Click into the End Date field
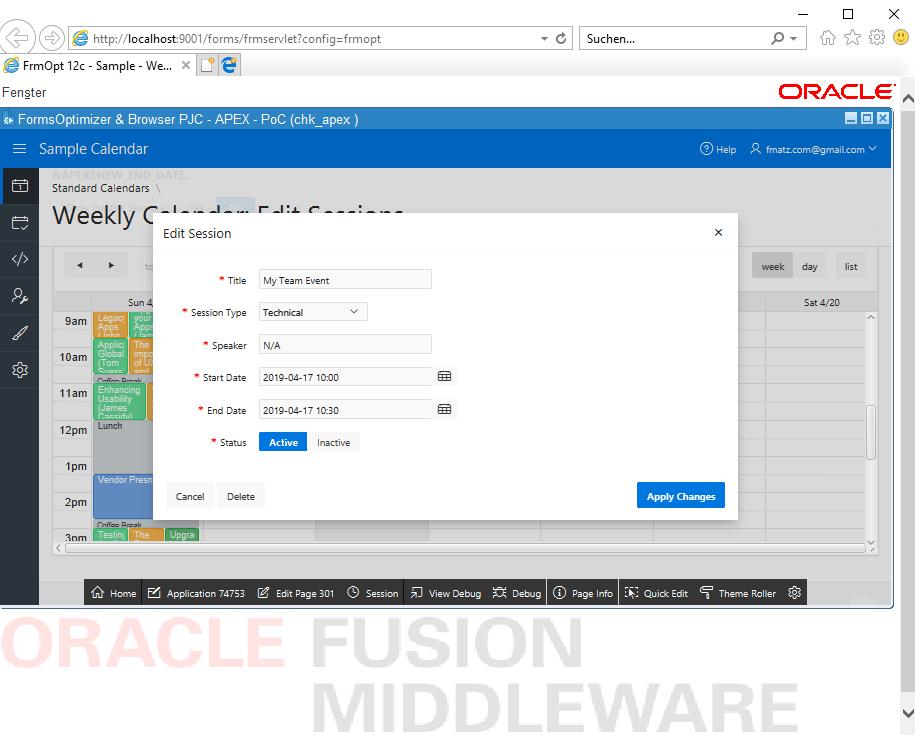The image size is (915, 735). [x=345, y=410]
